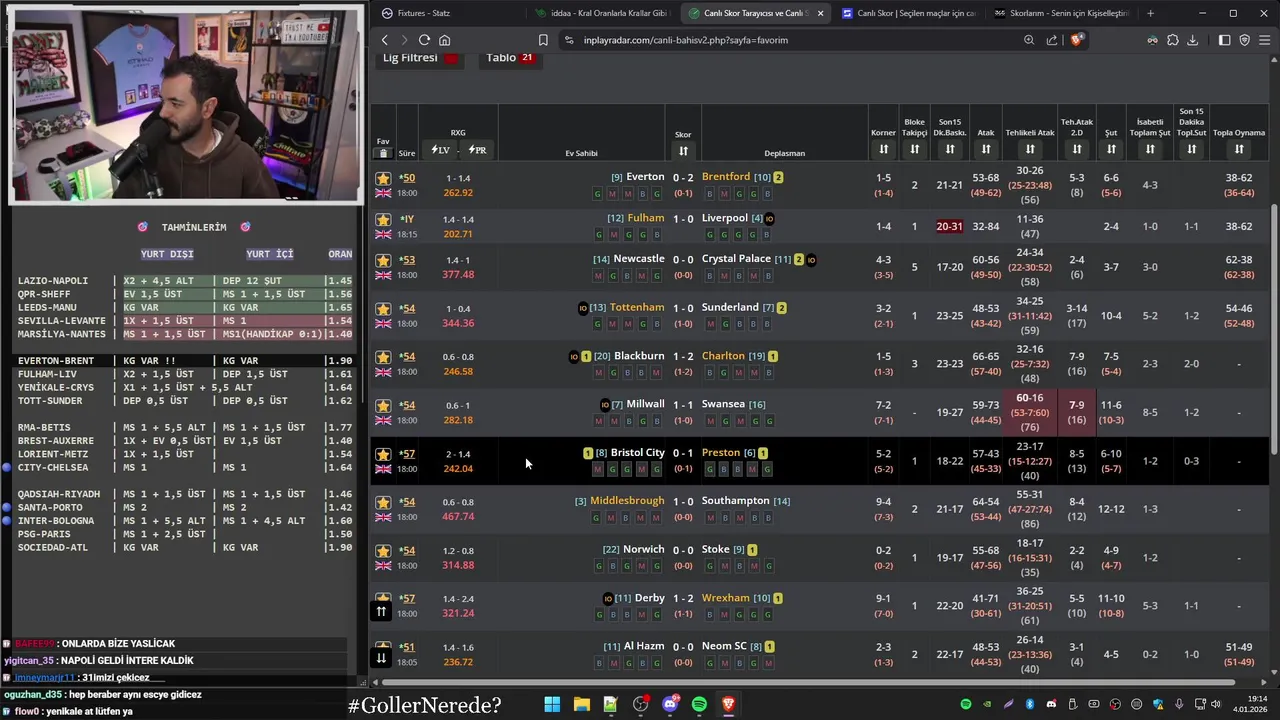Click the floating down-arrows button beside Al Hazm
This screenshot has width=1280, height=720.
coord(381,657)
